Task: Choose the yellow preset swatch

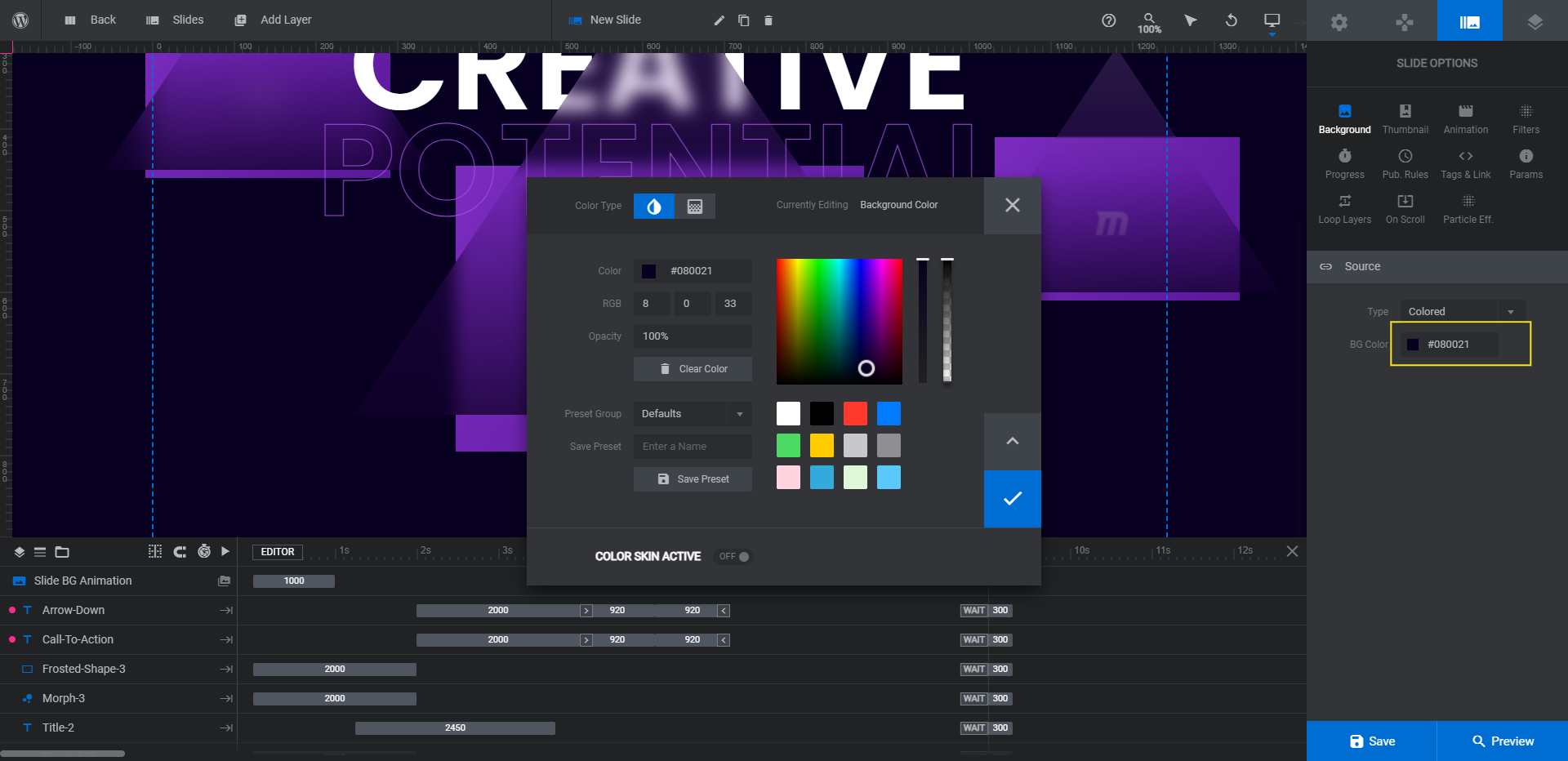Action: 822,446
